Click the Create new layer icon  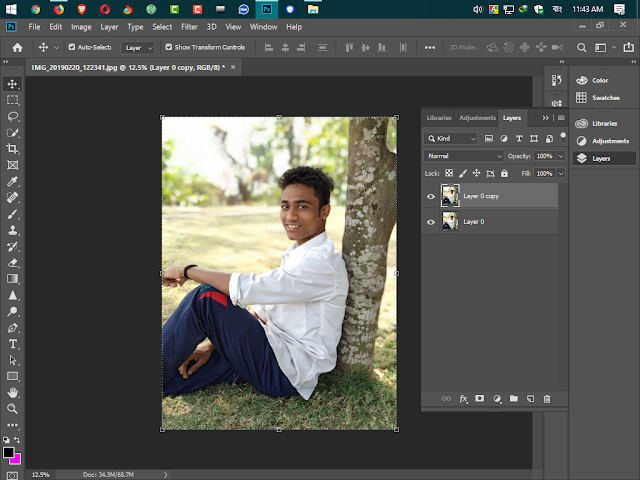pyautogui.click(x=530, y=399)
